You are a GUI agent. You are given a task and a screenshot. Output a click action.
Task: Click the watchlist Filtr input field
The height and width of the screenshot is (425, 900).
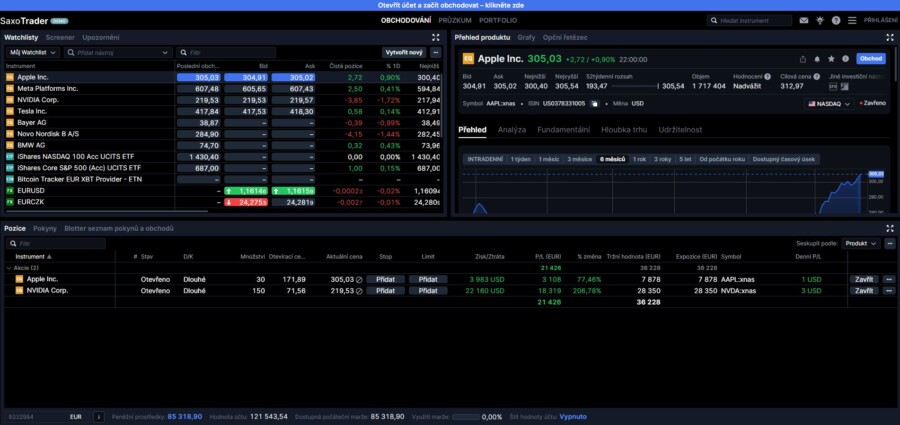226,52
